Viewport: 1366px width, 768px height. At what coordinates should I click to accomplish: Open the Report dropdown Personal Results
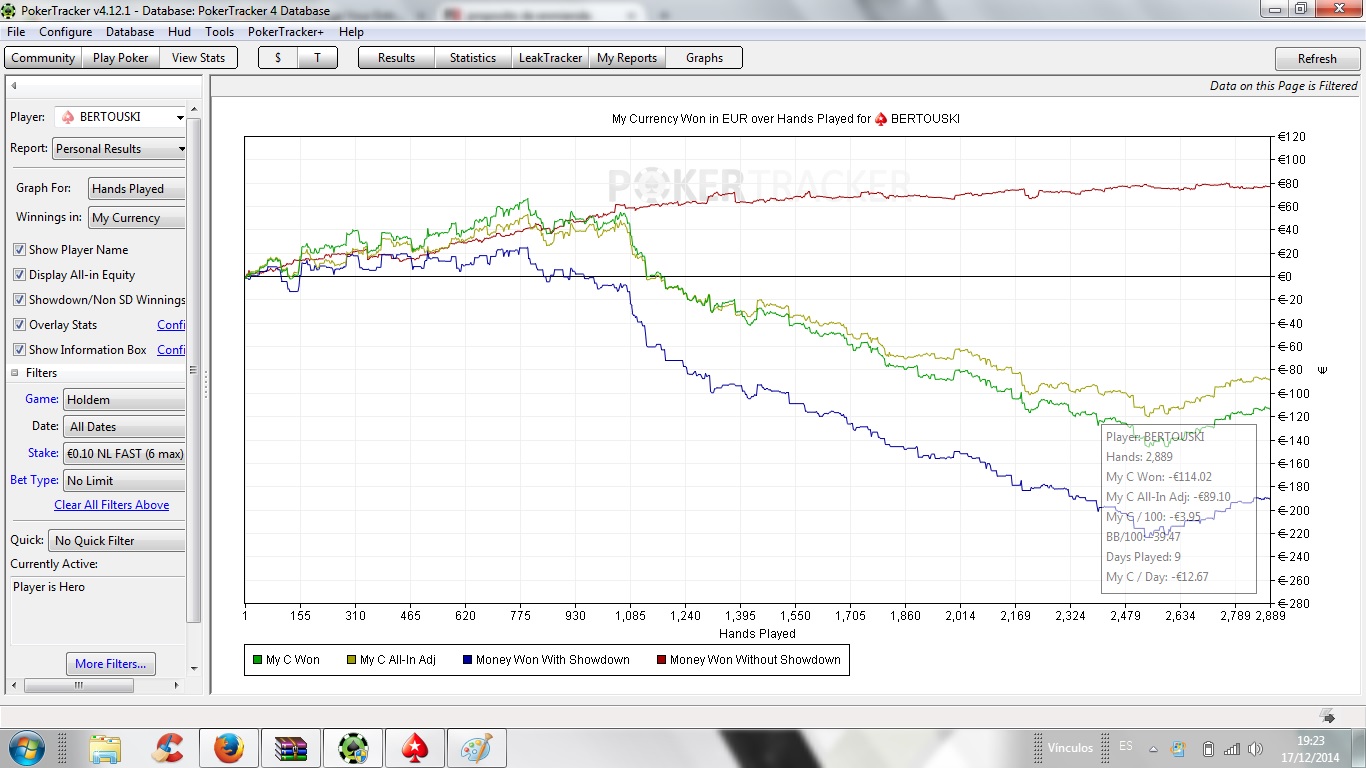pyautogui.click(x=120, y=149)
